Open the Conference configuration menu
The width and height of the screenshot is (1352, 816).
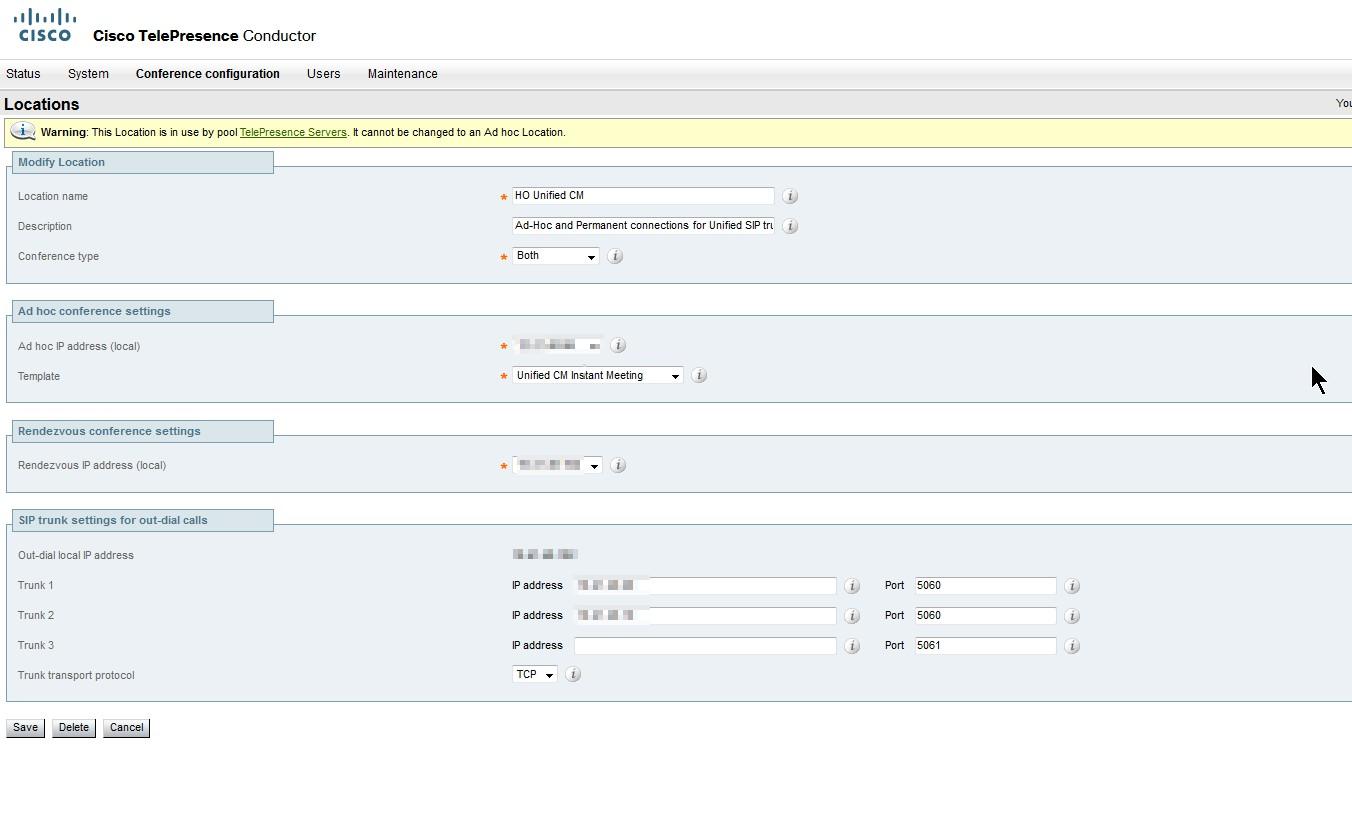tap(208, 74)
